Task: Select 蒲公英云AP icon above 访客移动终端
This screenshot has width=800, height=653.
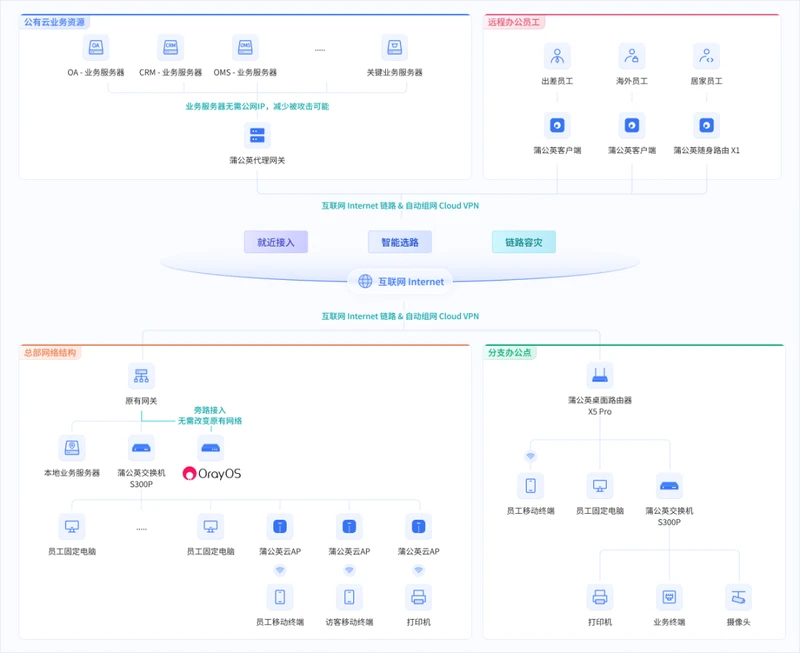Action: (349, 526)
